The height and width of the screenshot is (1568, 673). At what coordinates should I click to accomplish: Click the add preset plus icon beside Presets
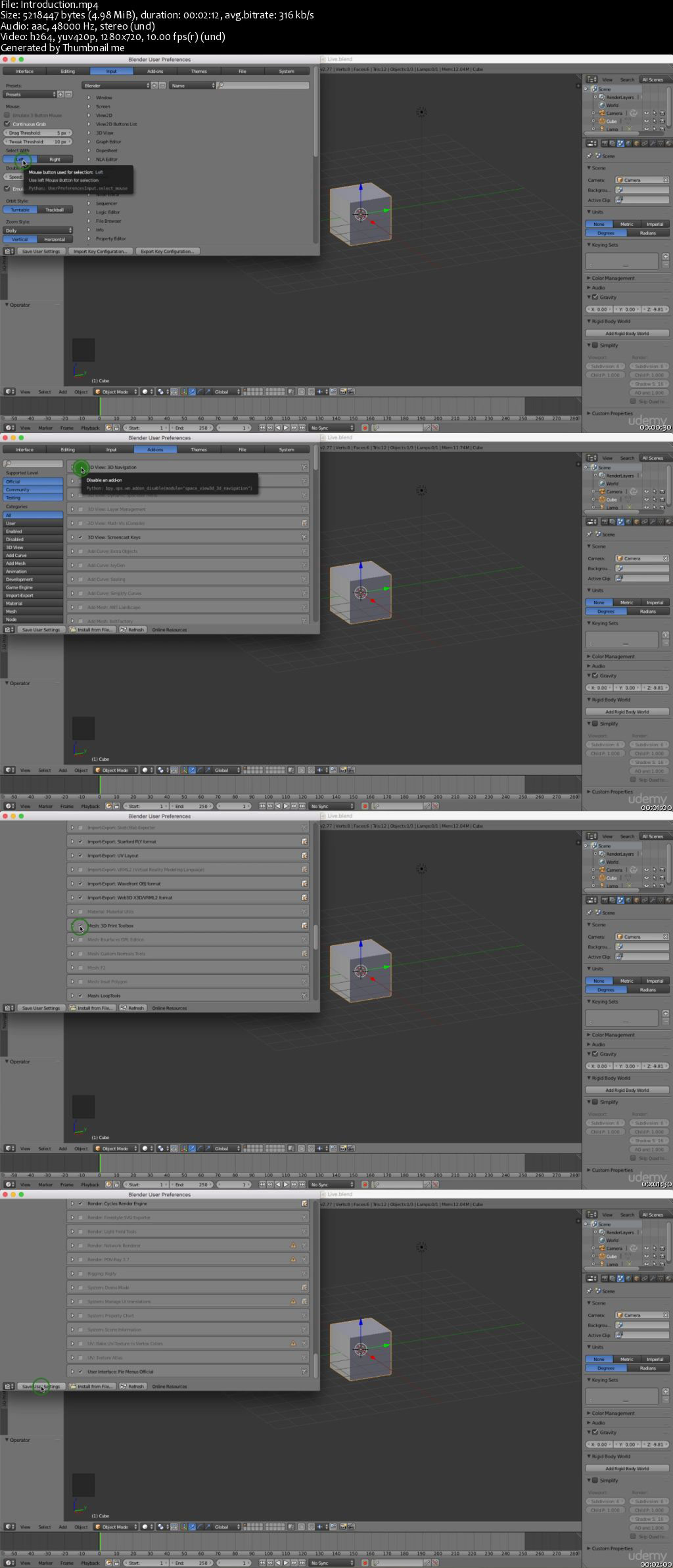60,95
